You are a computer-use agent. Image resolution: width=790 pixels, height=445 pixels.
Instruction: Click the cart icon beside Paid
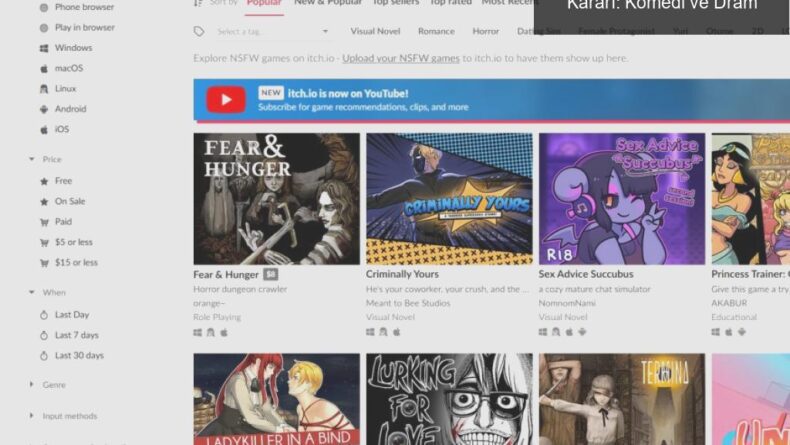(x=44, y=222)
